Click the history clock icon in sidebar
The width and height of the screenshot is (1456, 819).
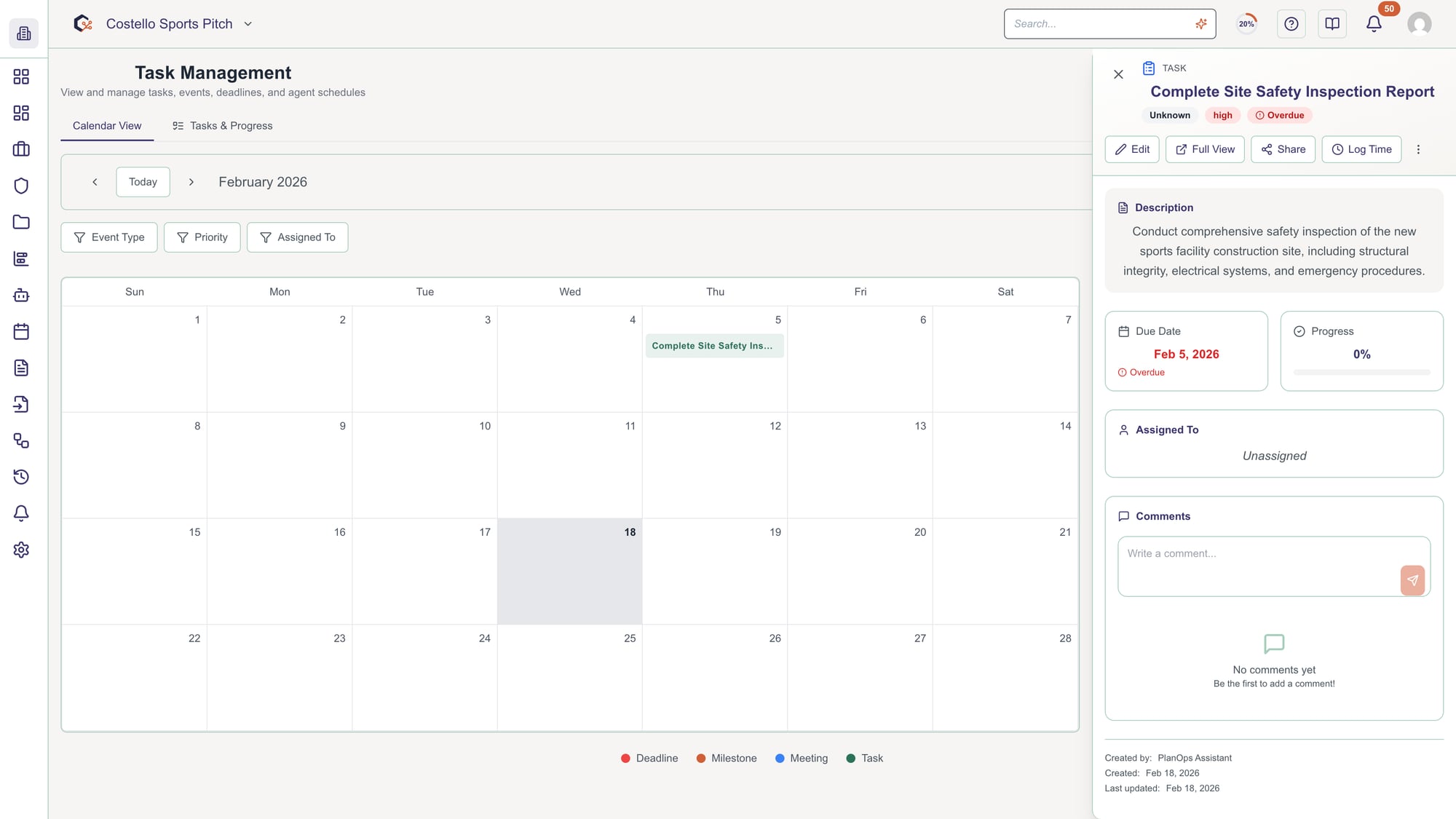click(21, 477)
